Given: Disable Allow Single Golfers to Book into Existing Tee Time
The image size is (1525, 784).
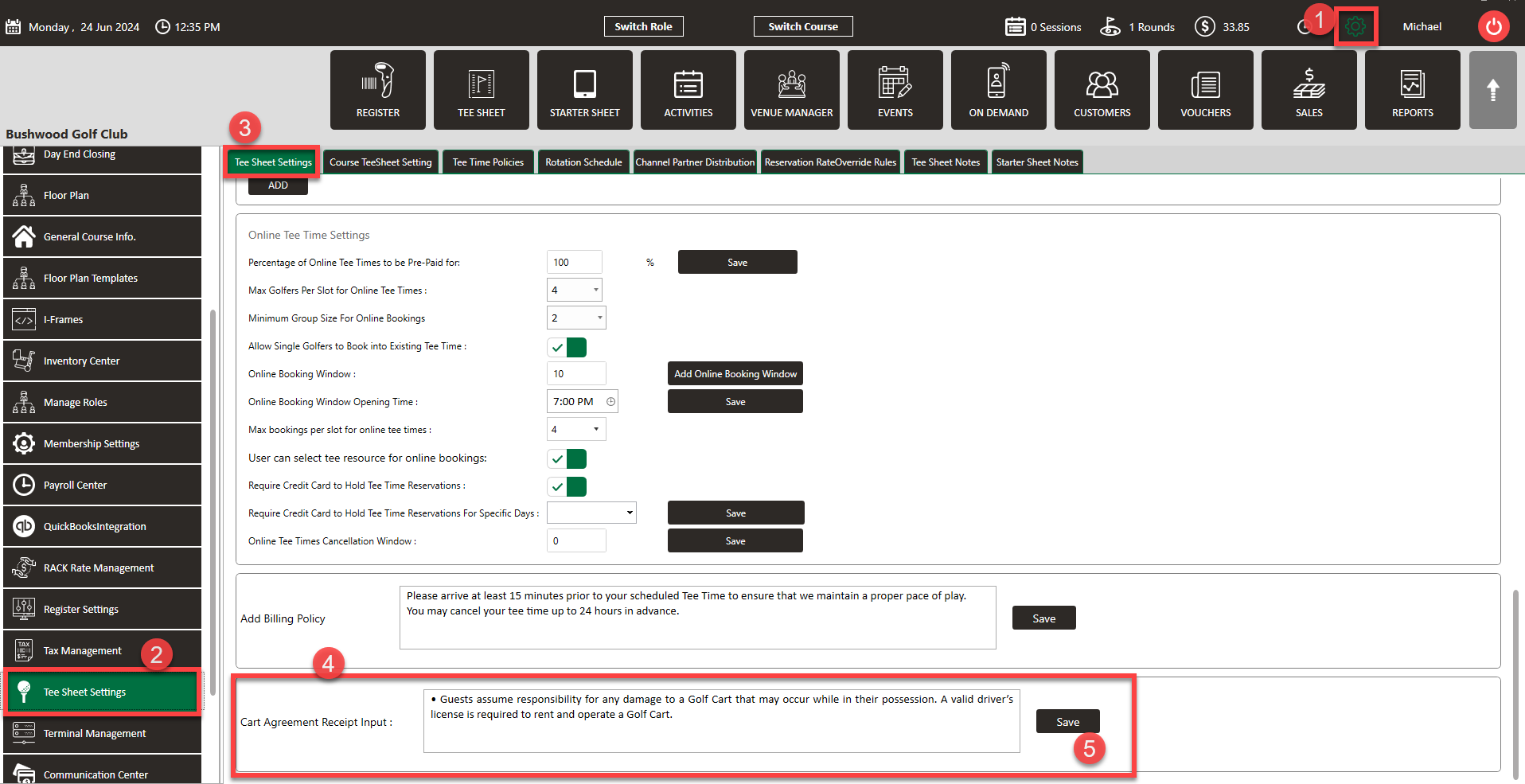Looking at the screenshot, I should pyautogui.click(x=567, y=346).
